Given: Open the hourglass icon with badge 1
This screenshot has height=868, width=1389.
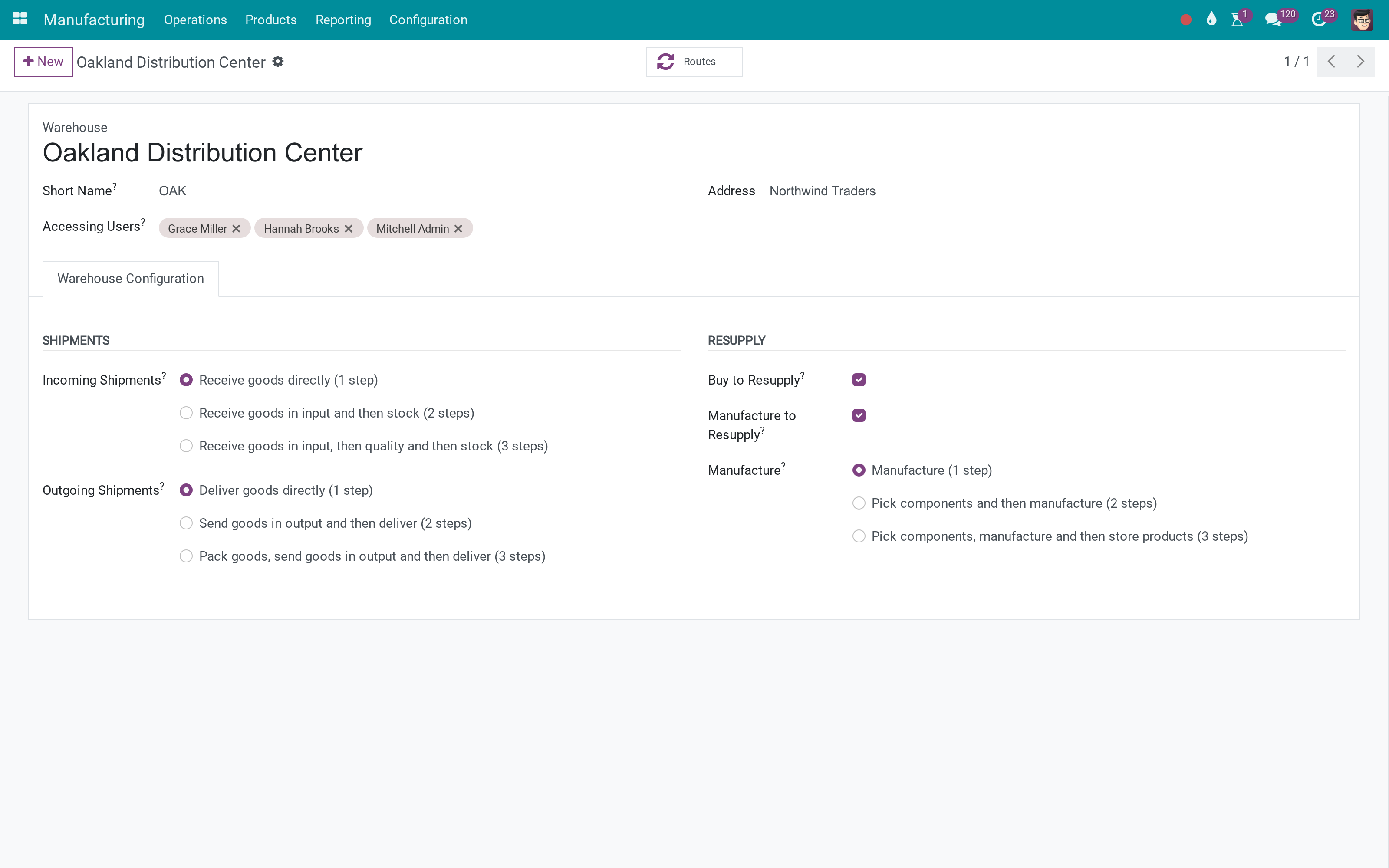Looking at the screenshot, I should pos(1238,20).
